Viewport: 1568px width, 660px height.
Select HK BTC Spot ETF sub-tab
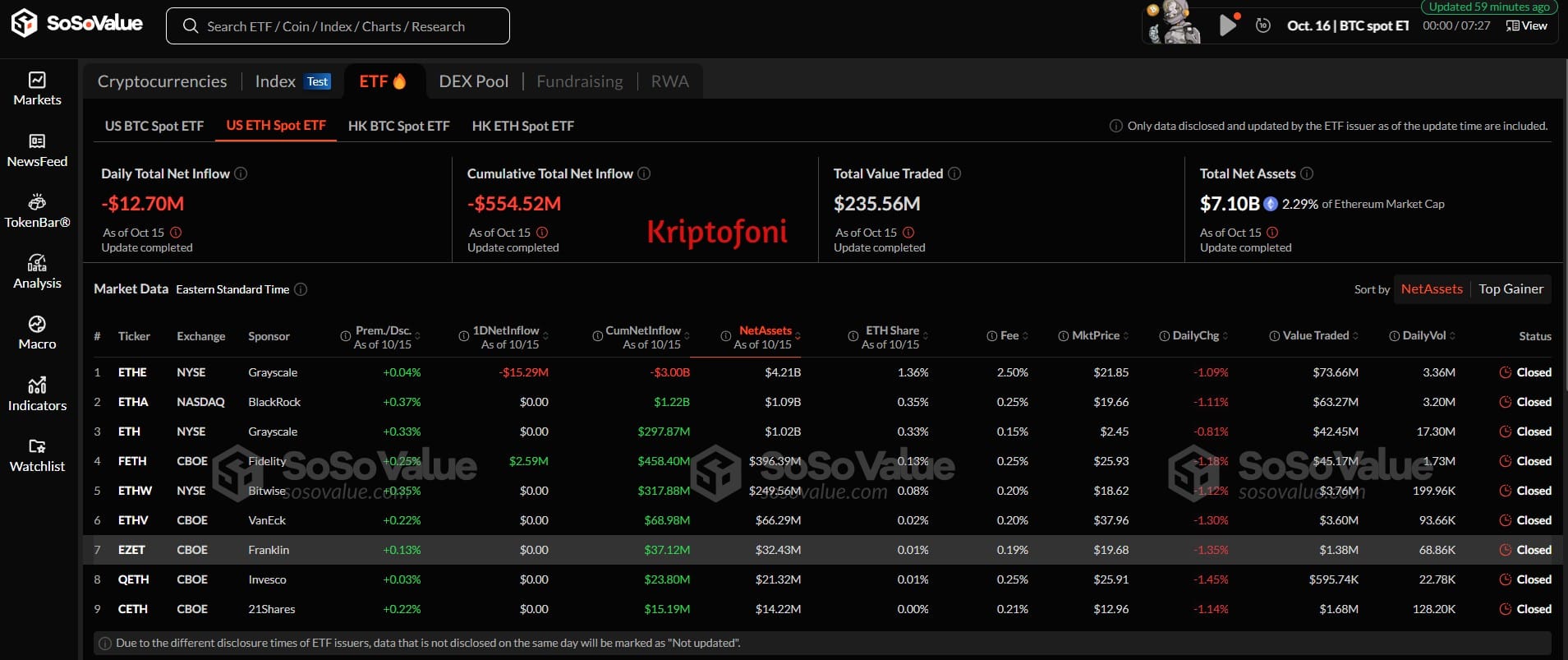coord(399,126)
